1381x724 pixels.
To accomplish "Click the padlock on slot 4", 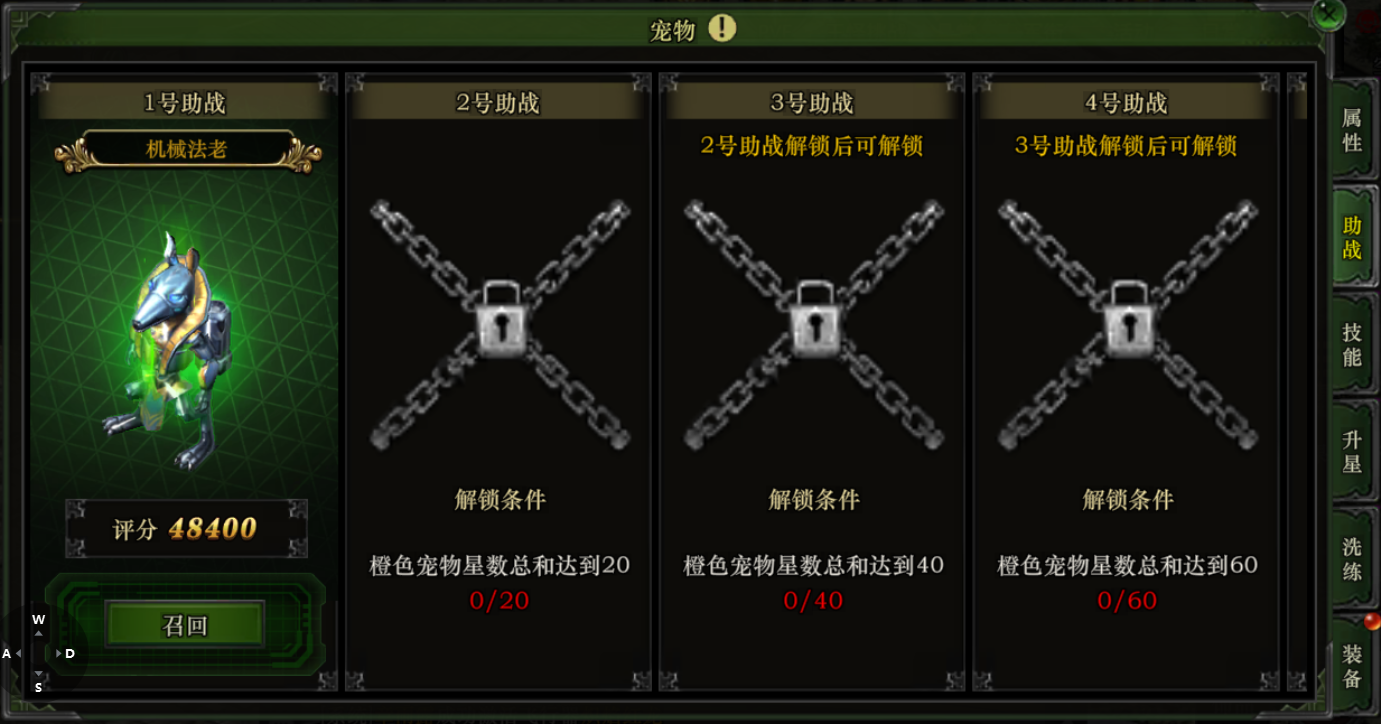I will click(1127, 319).
